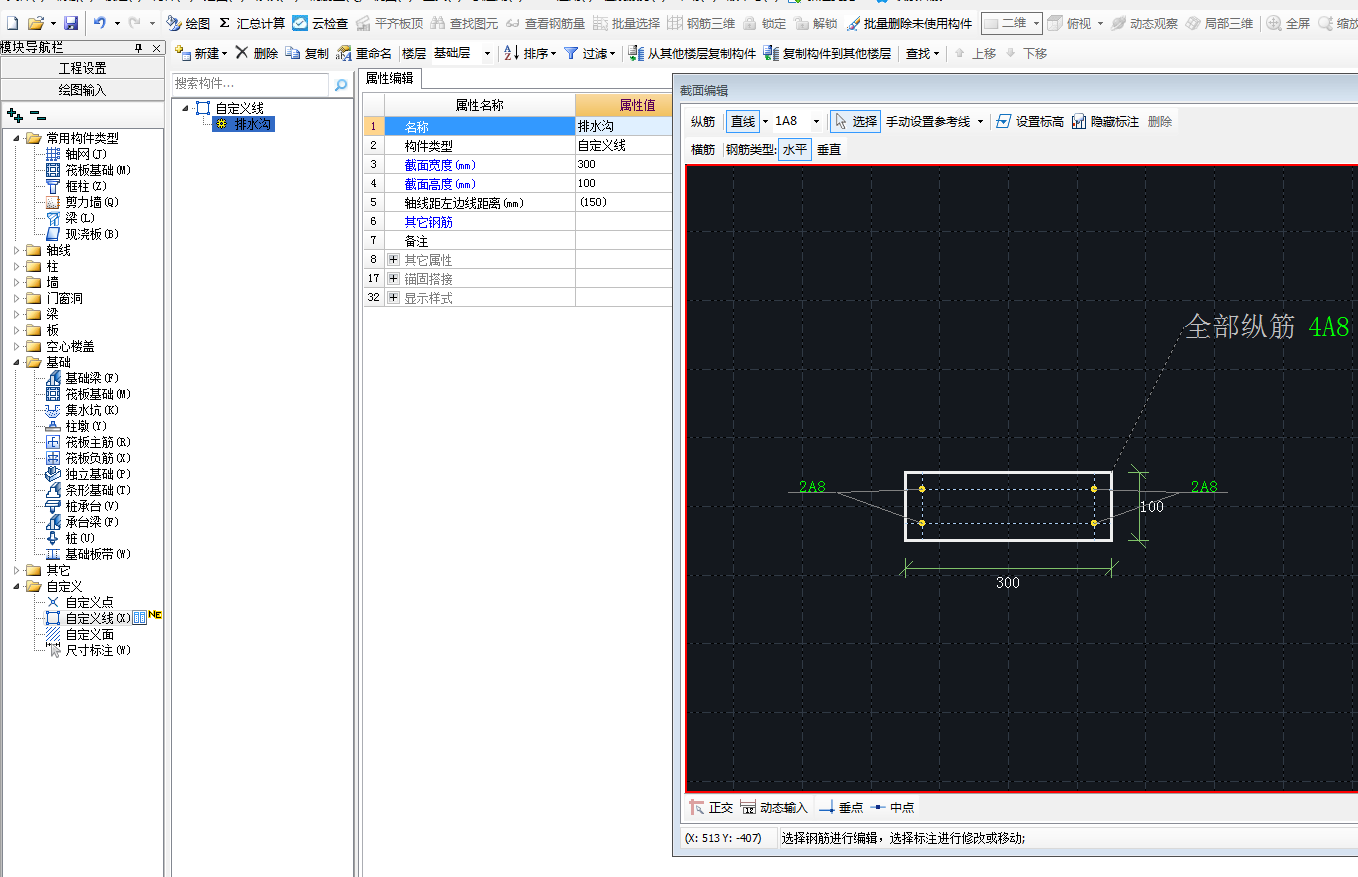Click 横筋 in the section editor
This screenshot has height=877, width=1358.
[703, 149]
